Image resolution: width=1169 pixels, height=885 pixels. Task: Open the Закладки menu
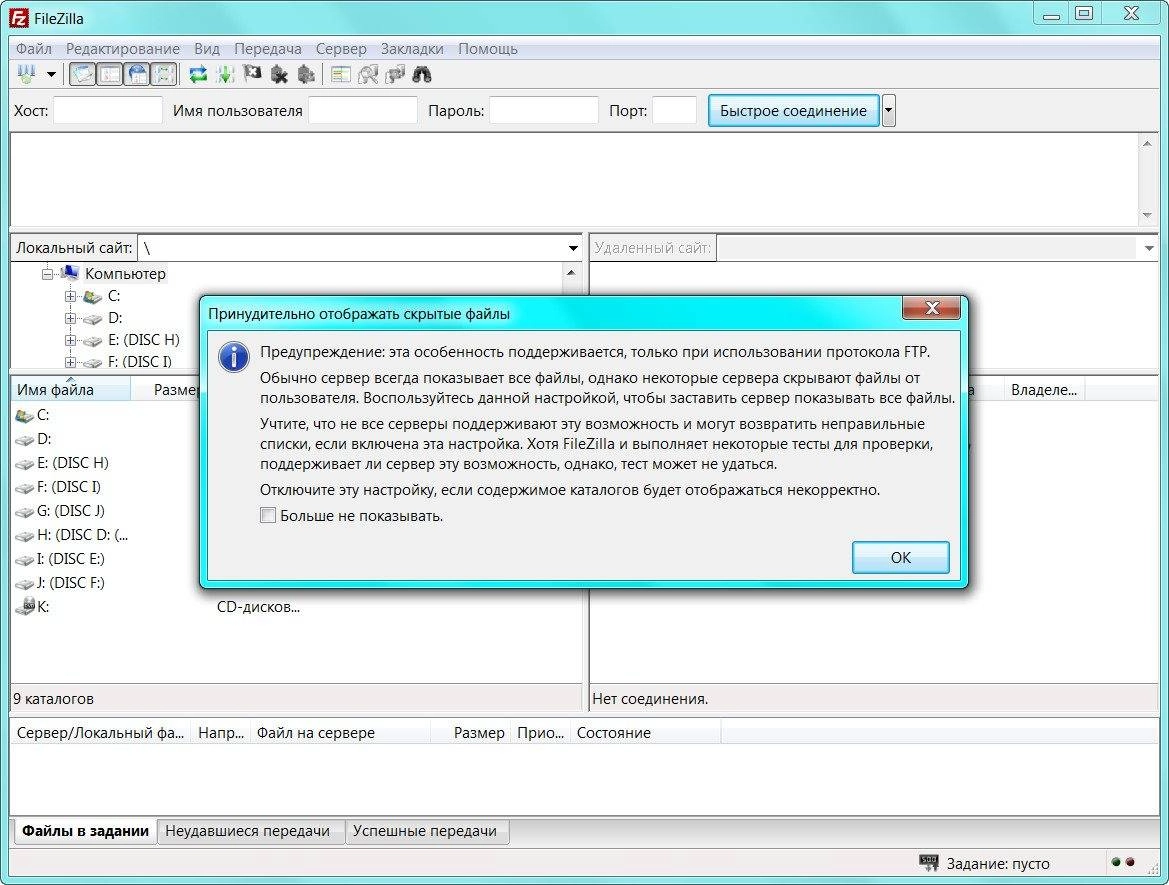[x=412, y=48]
